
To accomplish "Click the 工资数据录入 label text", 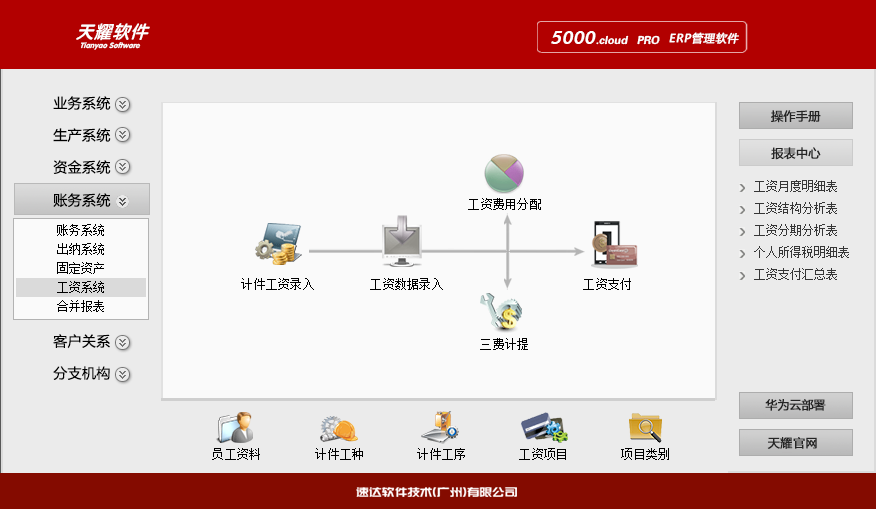I will click(x=406, y=284).
